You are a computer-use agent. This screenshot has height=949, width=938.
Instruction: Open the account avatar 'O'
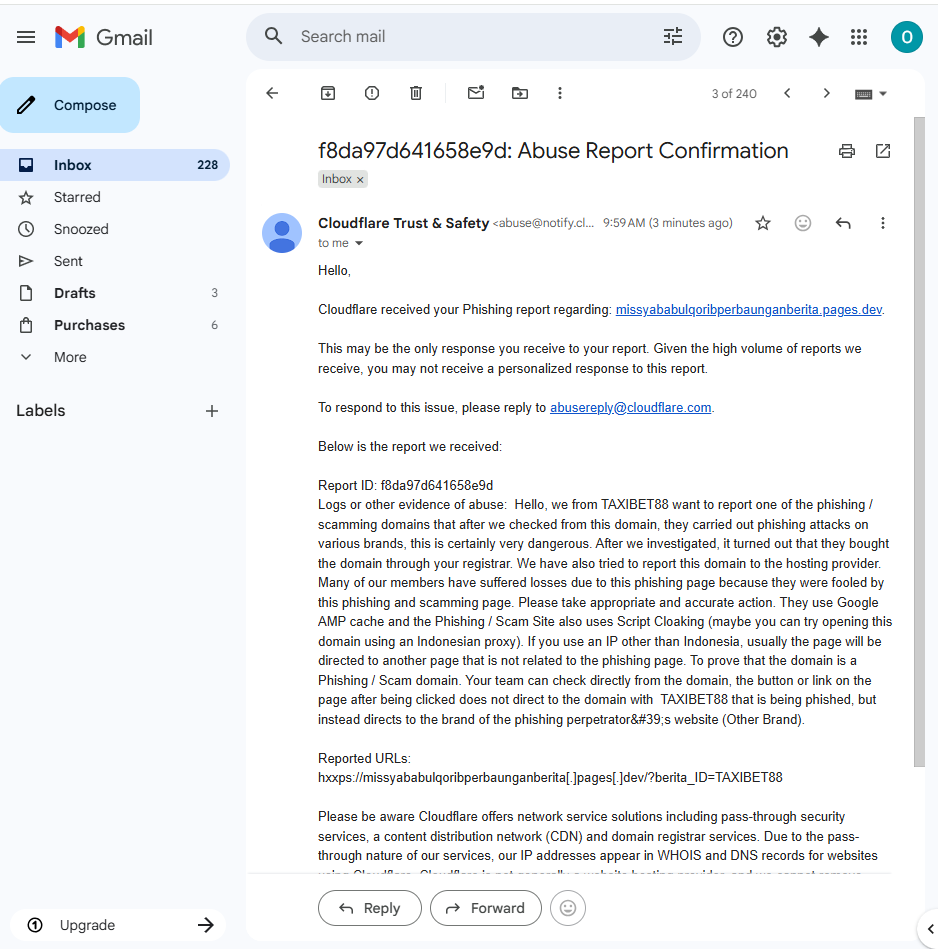click(907, 38)
